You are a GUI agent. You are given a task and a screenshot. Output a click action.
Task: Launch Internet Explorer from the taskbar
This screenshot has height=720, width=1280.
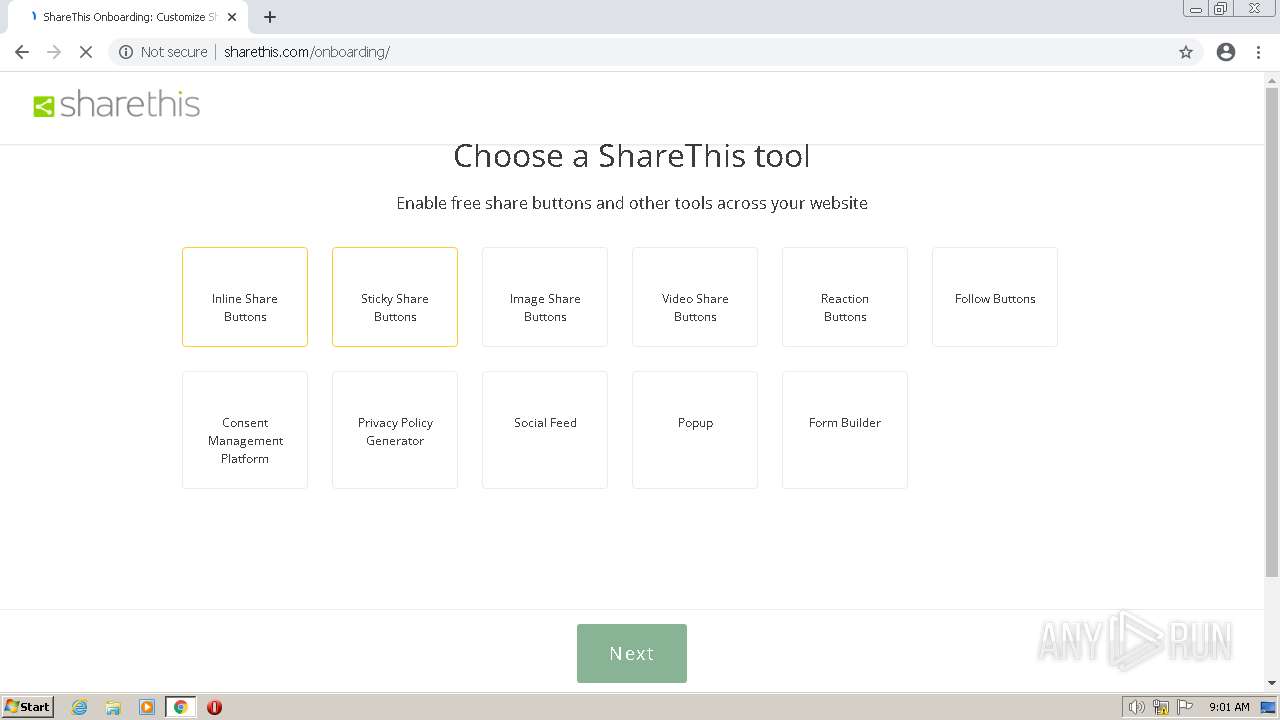(x=80, y=707)
